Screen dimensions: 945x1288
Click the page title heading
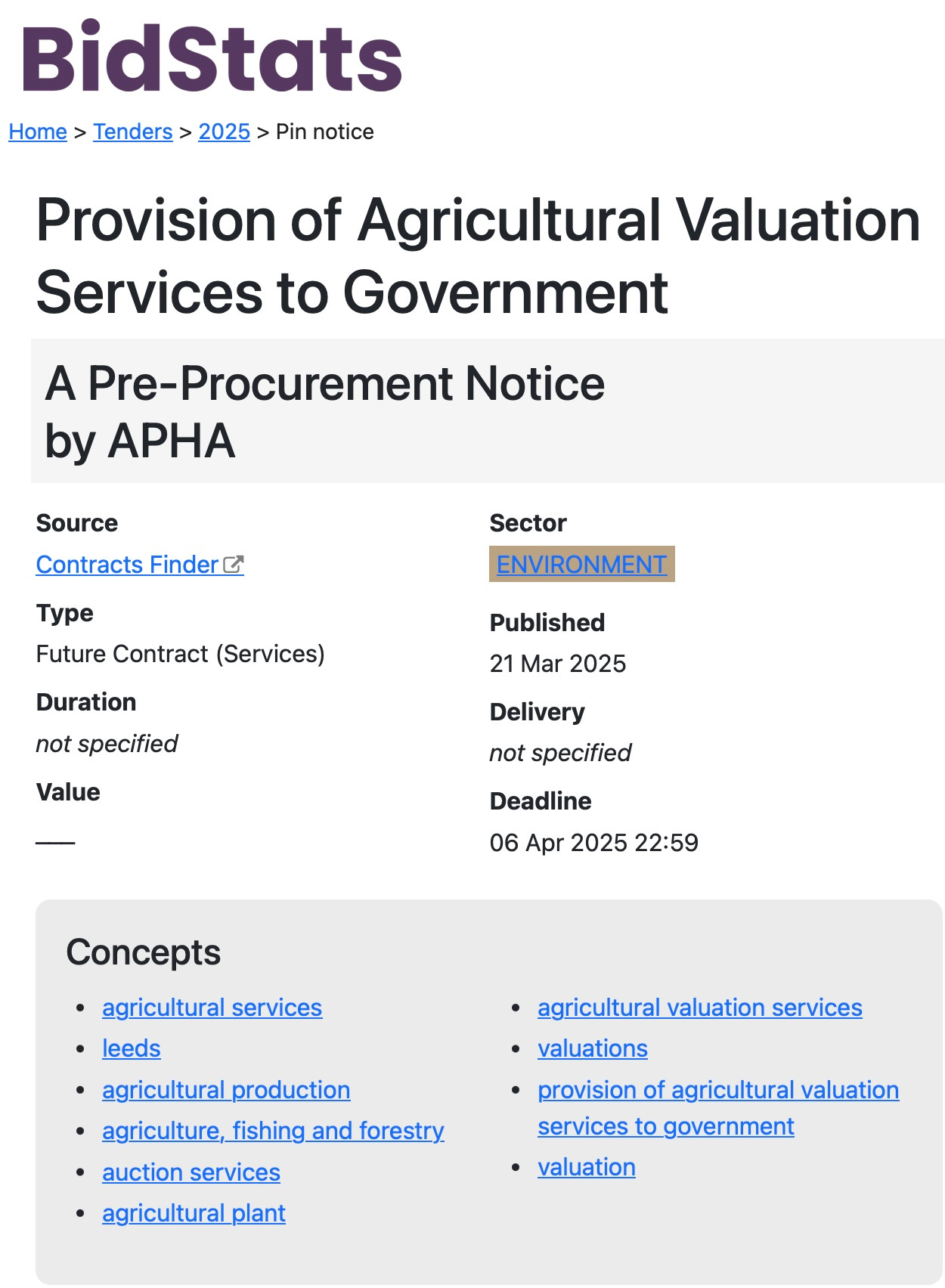[478, 255]
